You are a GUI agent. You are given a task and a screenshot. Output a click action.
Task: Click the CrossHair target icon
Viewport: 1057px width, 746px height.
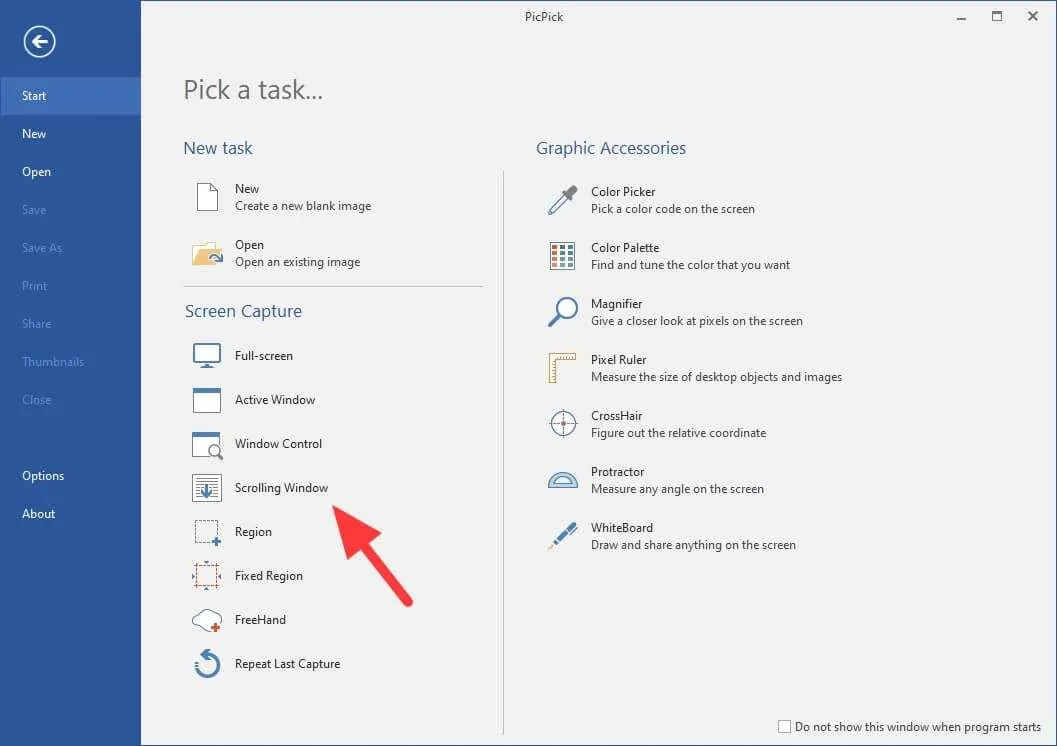pyautogui.click(x=563, y=424)
